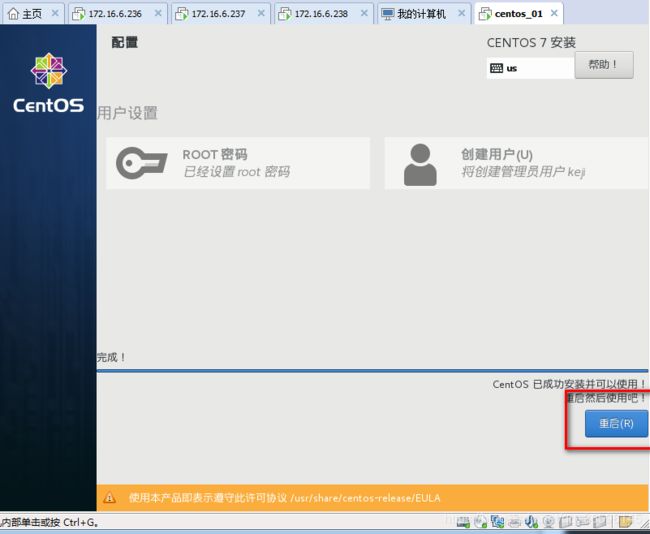Click the installation progress bar
The image size is (650, 534).
[x=372, y=371]
